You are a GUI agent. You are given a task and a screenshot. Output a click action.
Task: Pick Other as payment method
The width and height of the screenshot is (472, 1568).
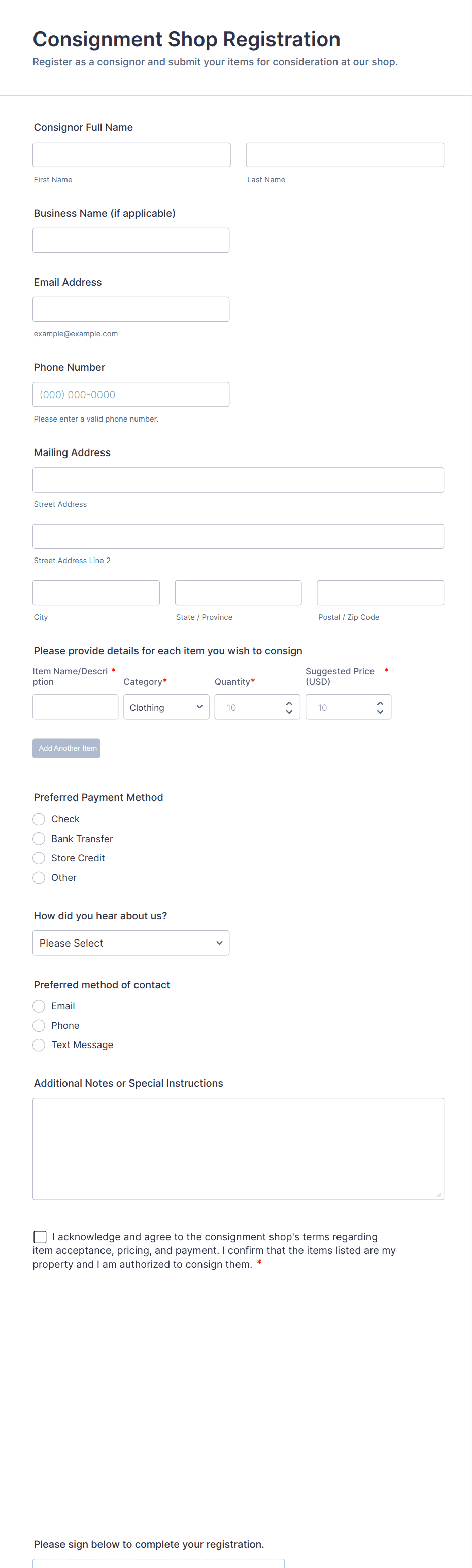(x=39, y=878)
